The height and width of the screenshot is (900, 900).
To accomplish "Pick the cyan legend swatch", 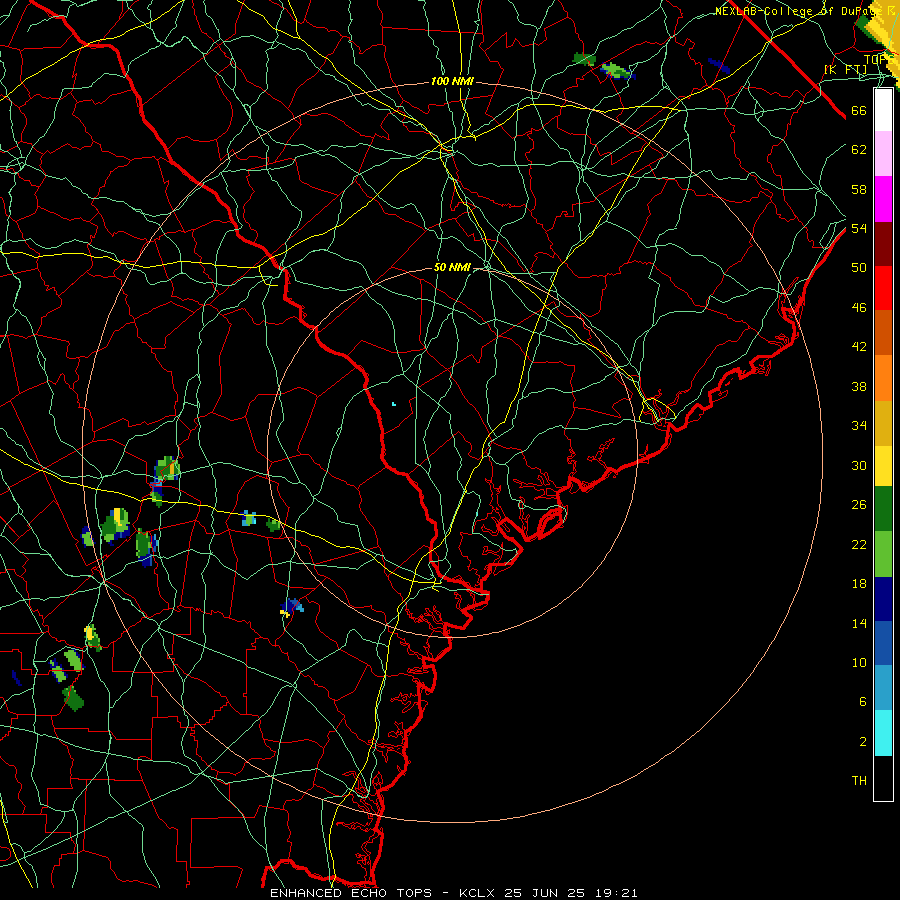I will click(883, 733).
